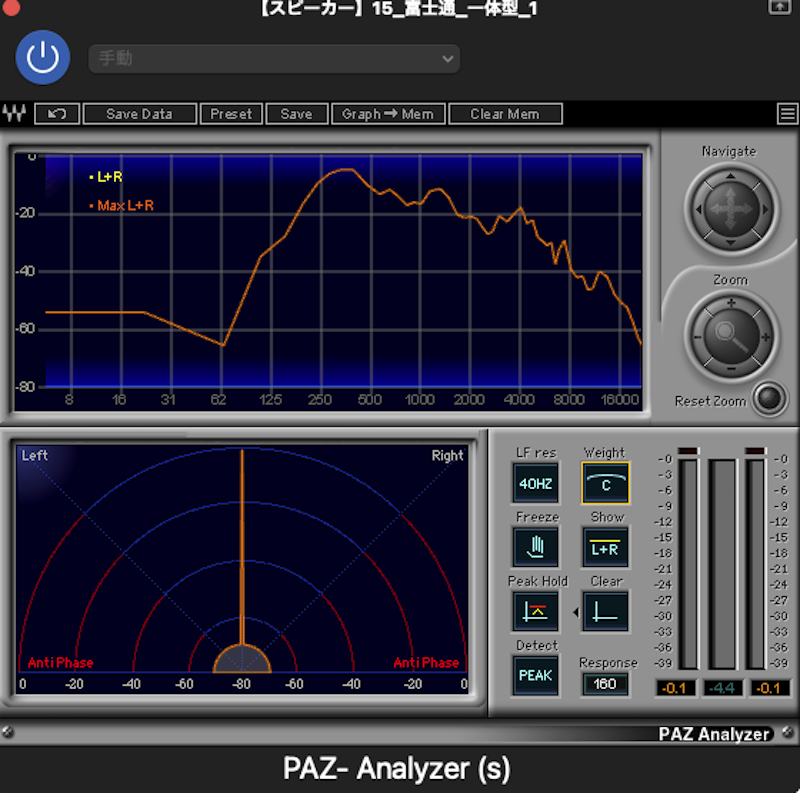
Task: Navigate up with the top arrow
Action: click(731, 176)
